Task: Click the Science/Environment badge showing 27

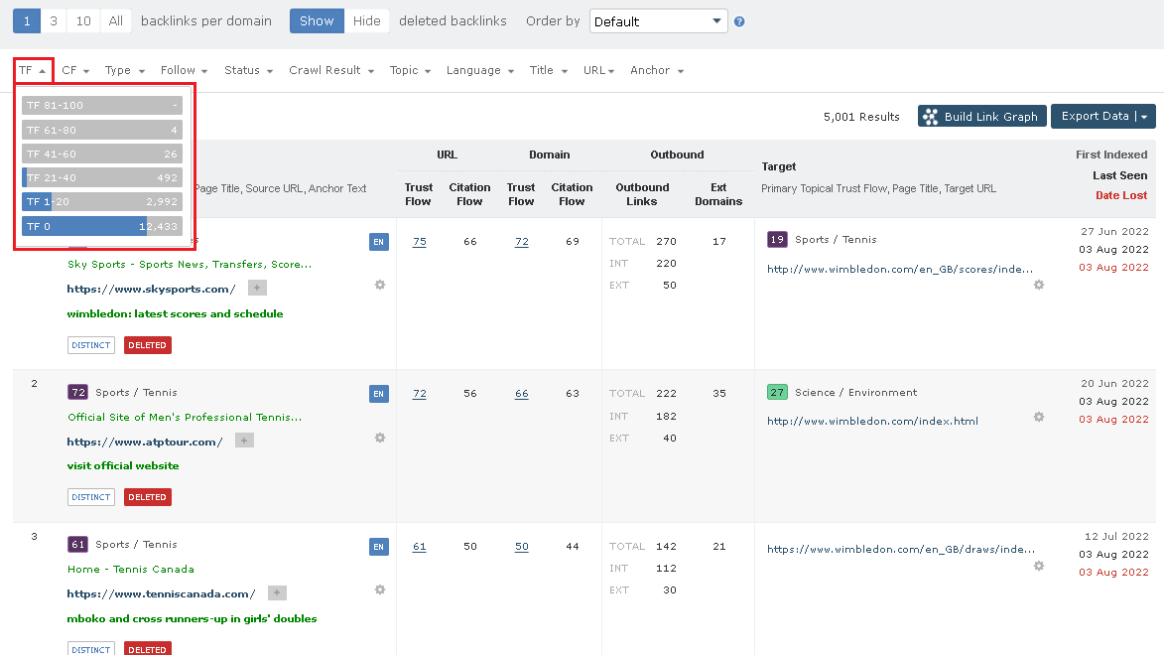Action: pos(777,392)
